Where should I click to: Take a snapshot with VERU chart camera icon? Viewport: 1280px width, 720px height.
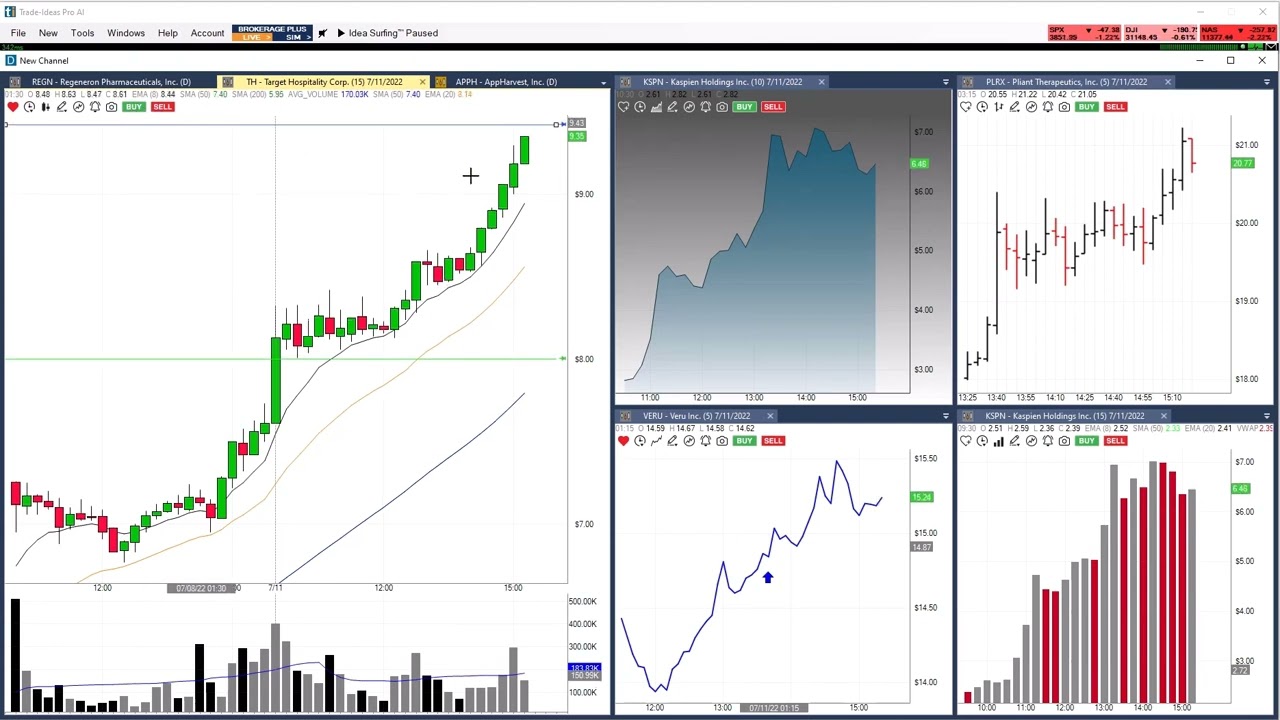click(722, 441)
